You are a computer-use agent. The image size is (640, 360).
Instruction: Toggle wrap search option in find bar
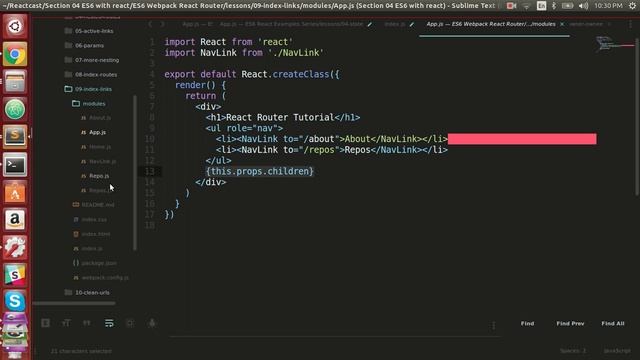tap(109, 323)
